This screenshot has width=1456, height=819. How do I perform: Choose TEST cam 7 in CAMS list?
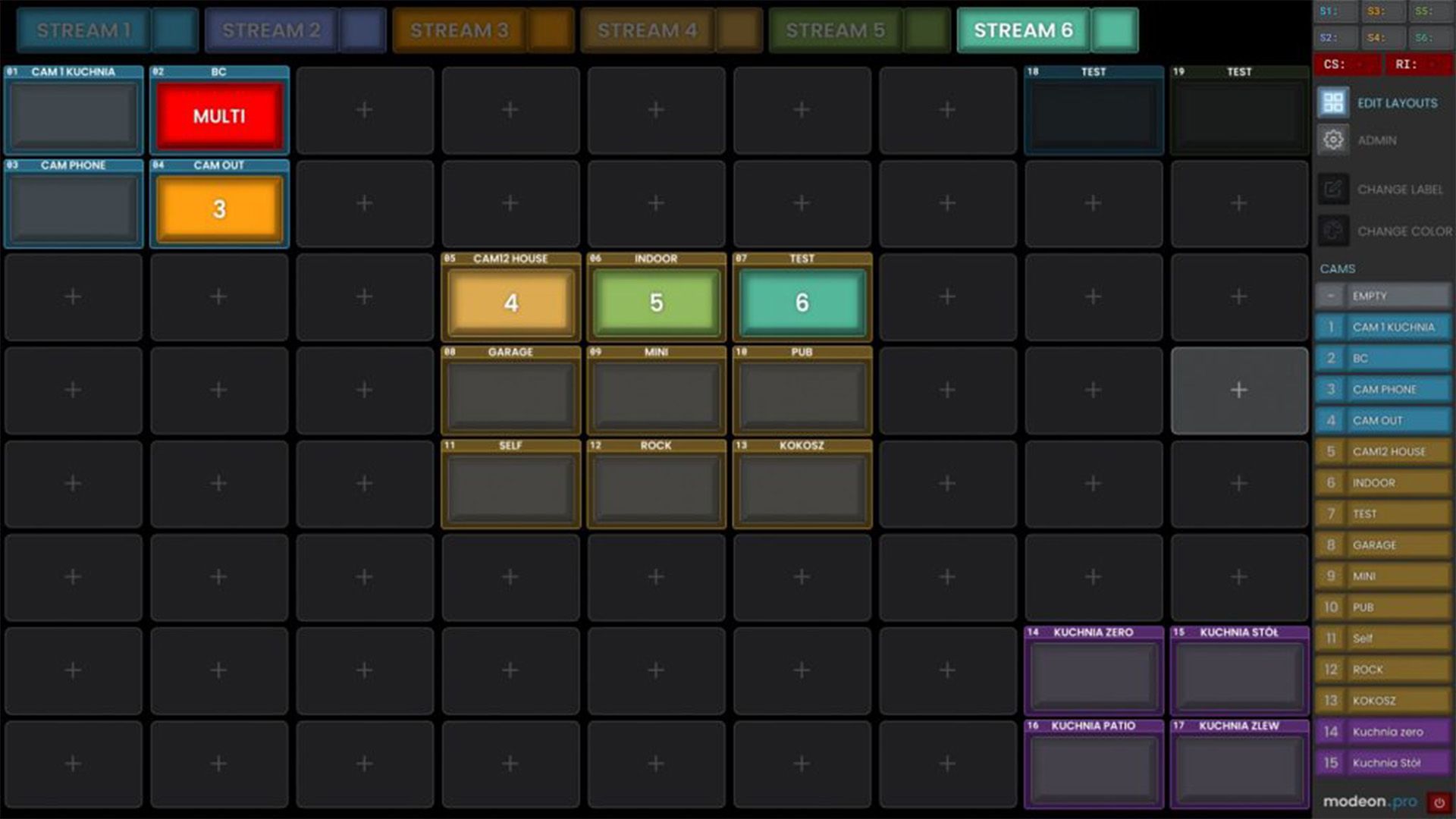pos(1383,513)
